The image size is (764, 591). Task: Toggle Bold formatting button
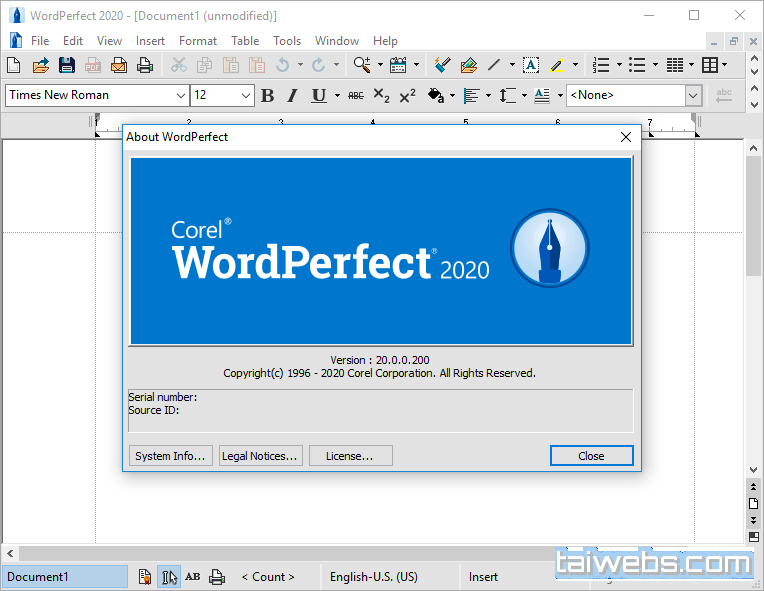267,95
